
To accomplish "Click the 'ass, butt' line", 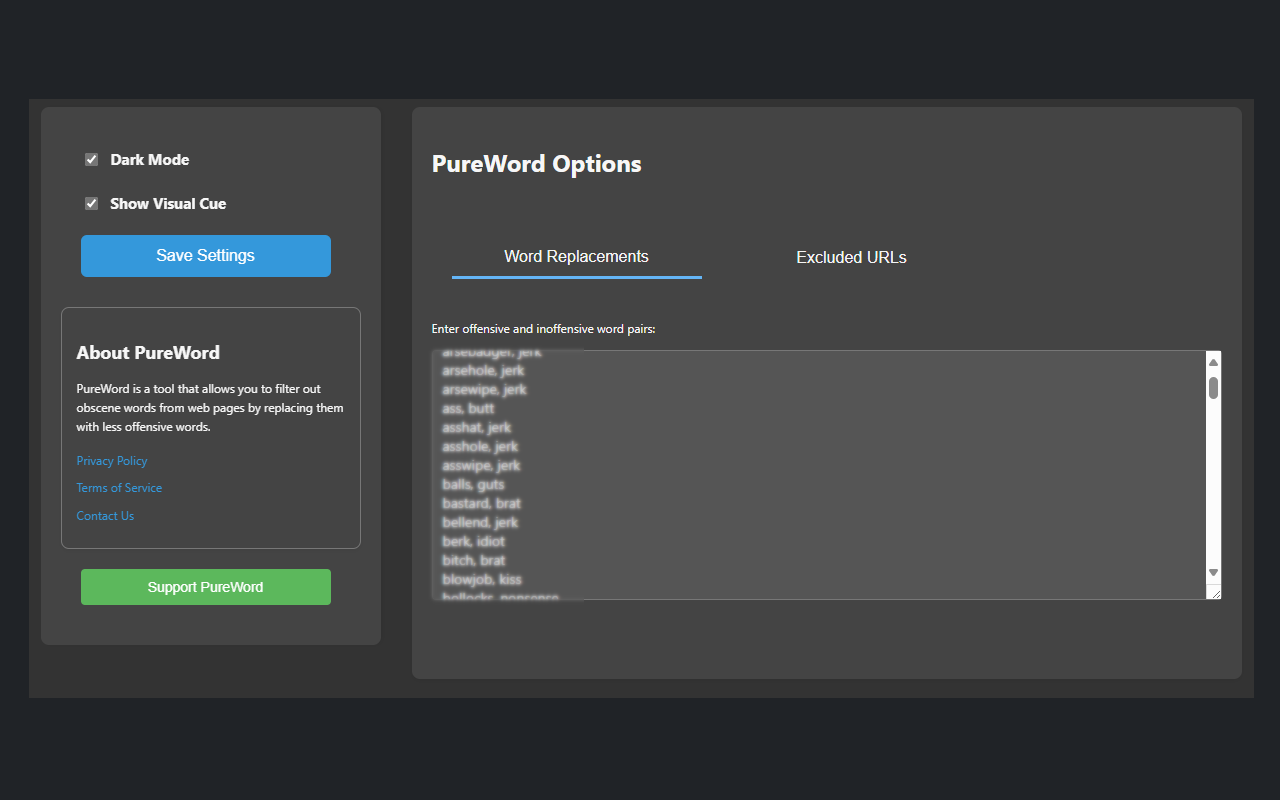I will (x=468, y=408).
